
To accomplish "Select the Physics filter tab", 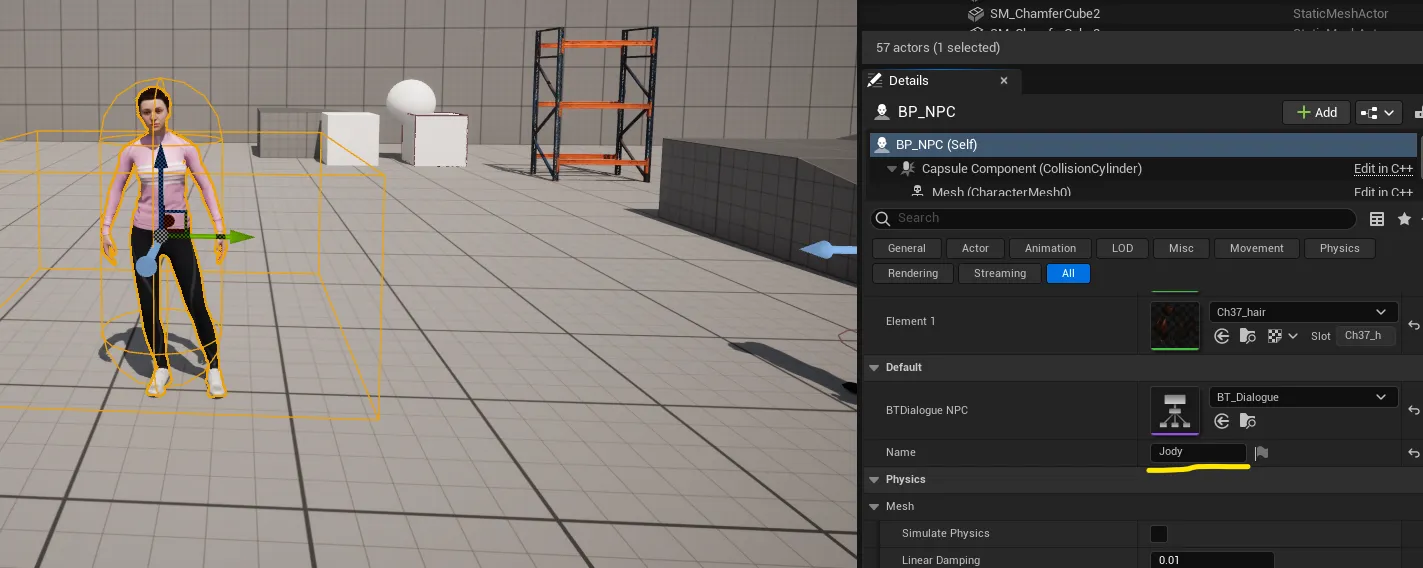I will pos(1339,248).
